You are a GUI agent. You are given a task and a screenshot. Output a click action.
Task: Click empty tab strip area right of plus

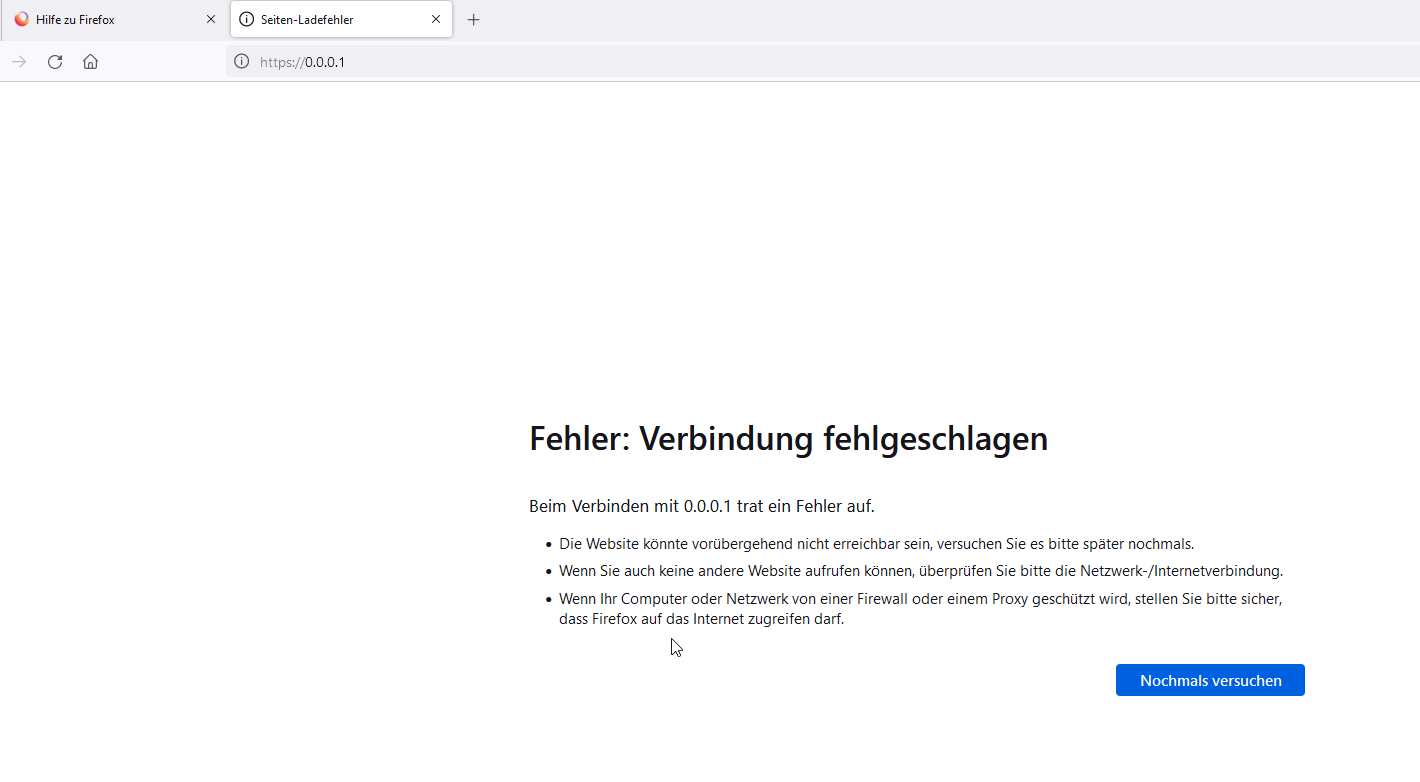(900, 20)
